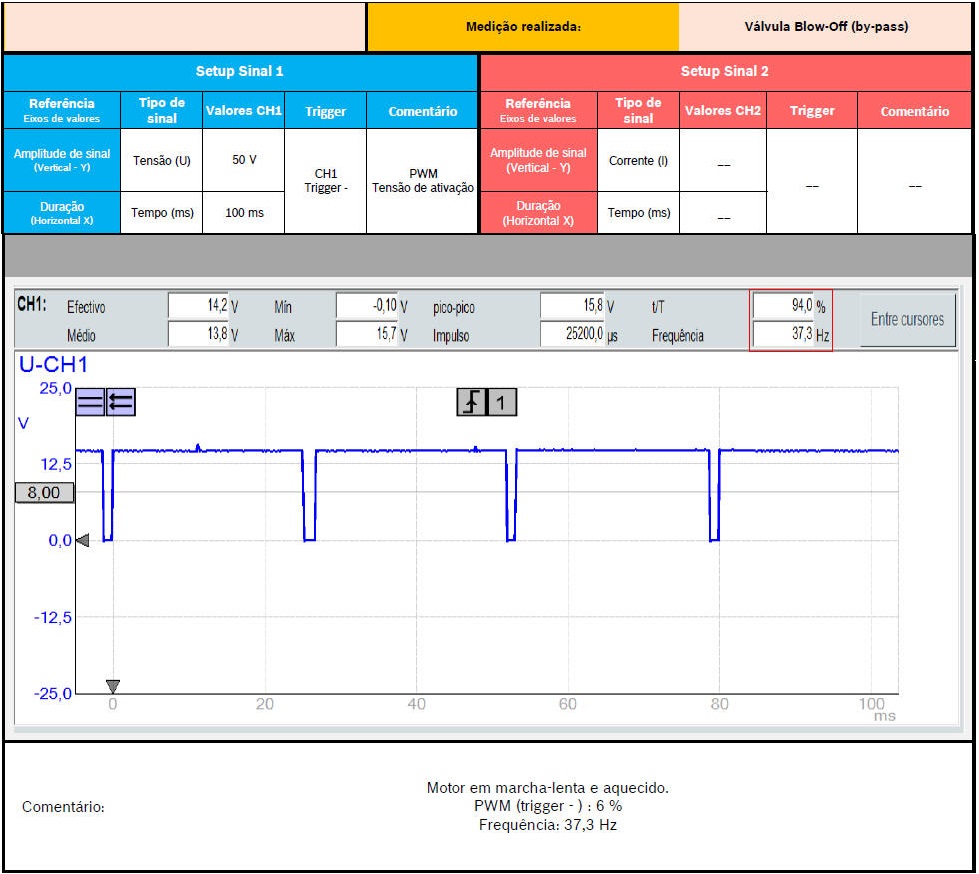Click the Setup Sinal 1 header
Screen dimensions: 979x874
point(240,72)
